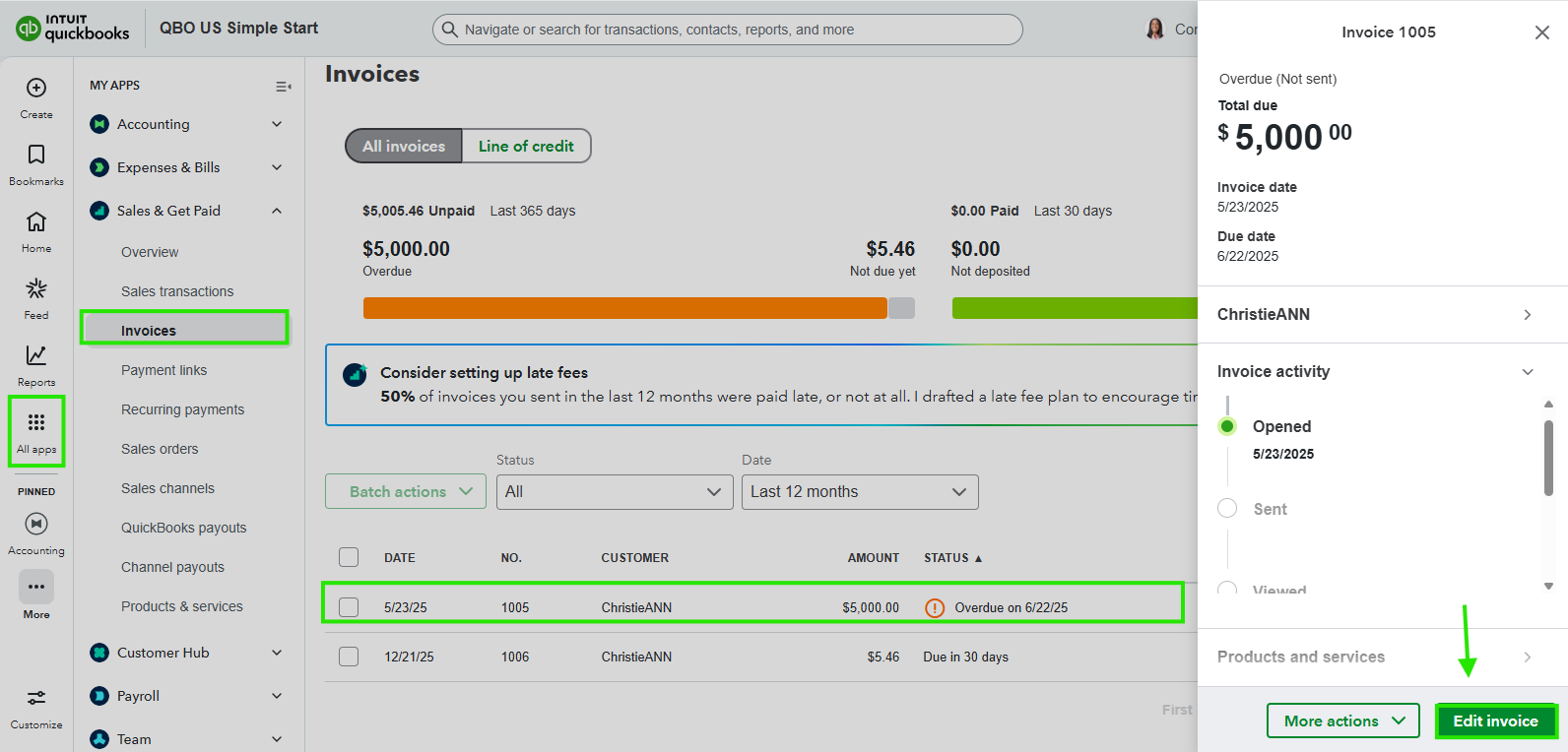Image resolution: width=1568 pixels, height=752 pixels.
Task: Open the Last 12 months date dropdown
Action: [x=859, y=492]
